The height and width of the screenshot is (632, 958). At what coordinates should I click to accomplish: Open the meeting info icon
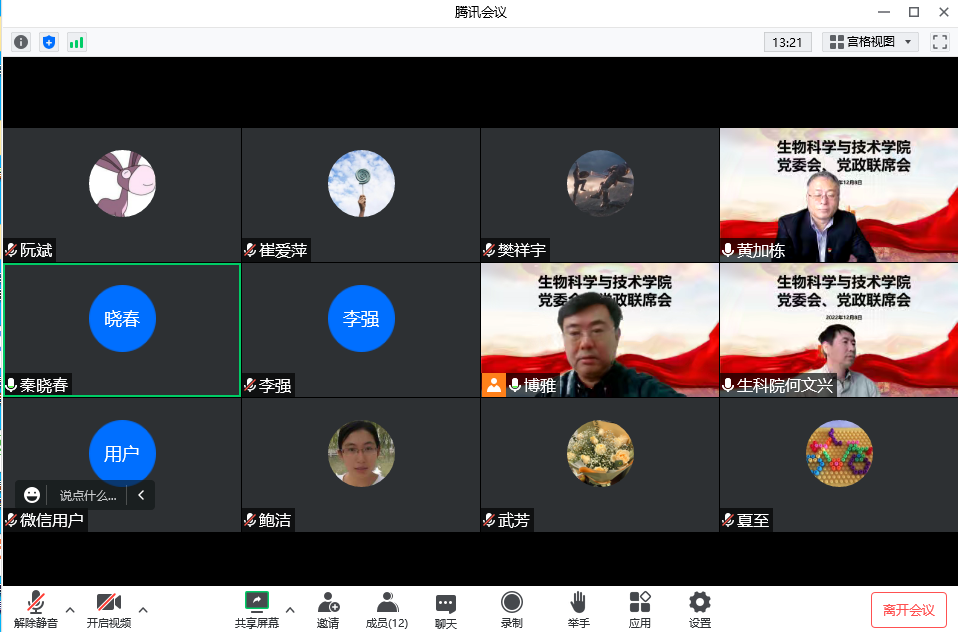[x=21, y=42]
